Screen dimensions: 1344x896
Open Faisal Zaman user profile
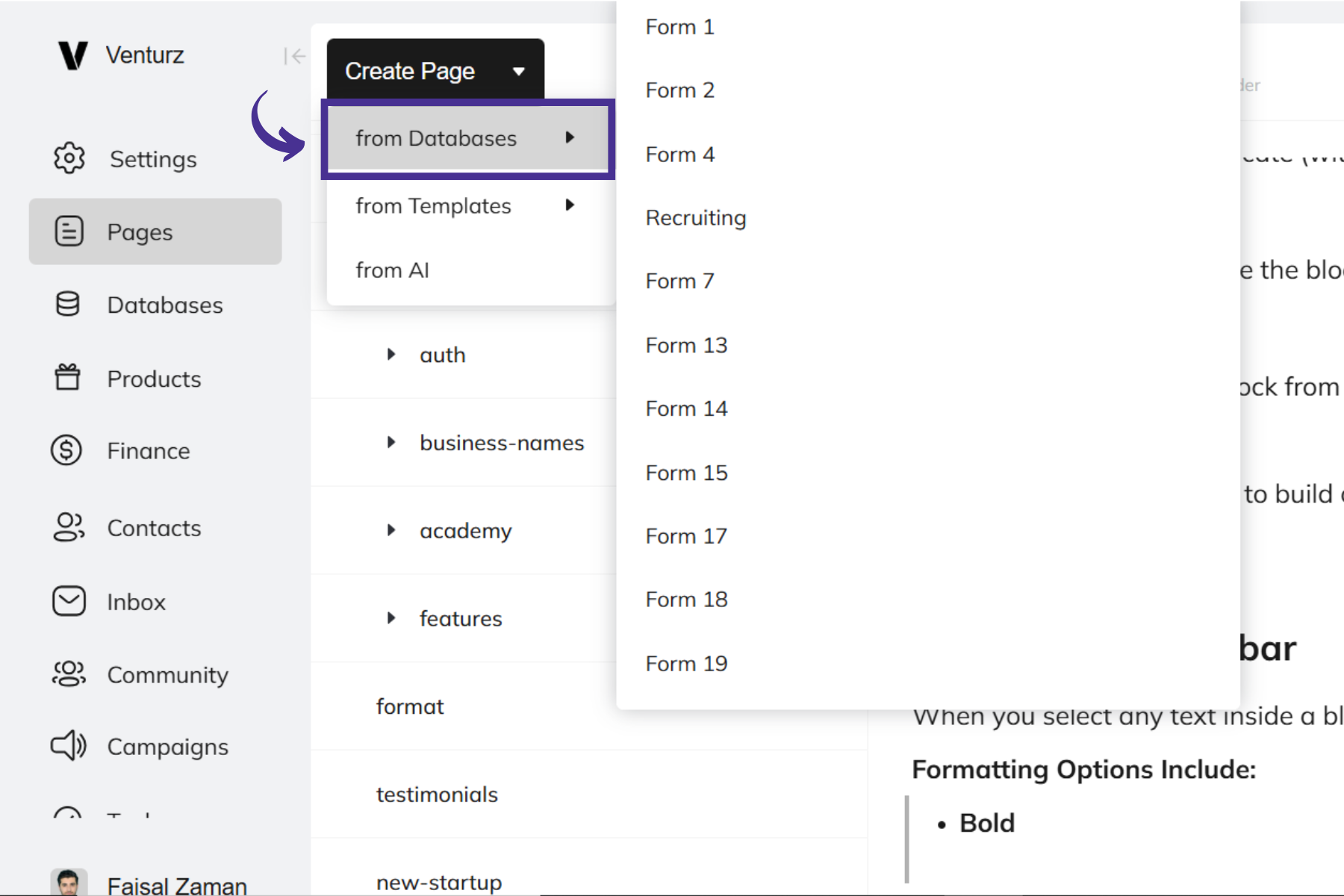pyautogui.click(x=177, y=886)
